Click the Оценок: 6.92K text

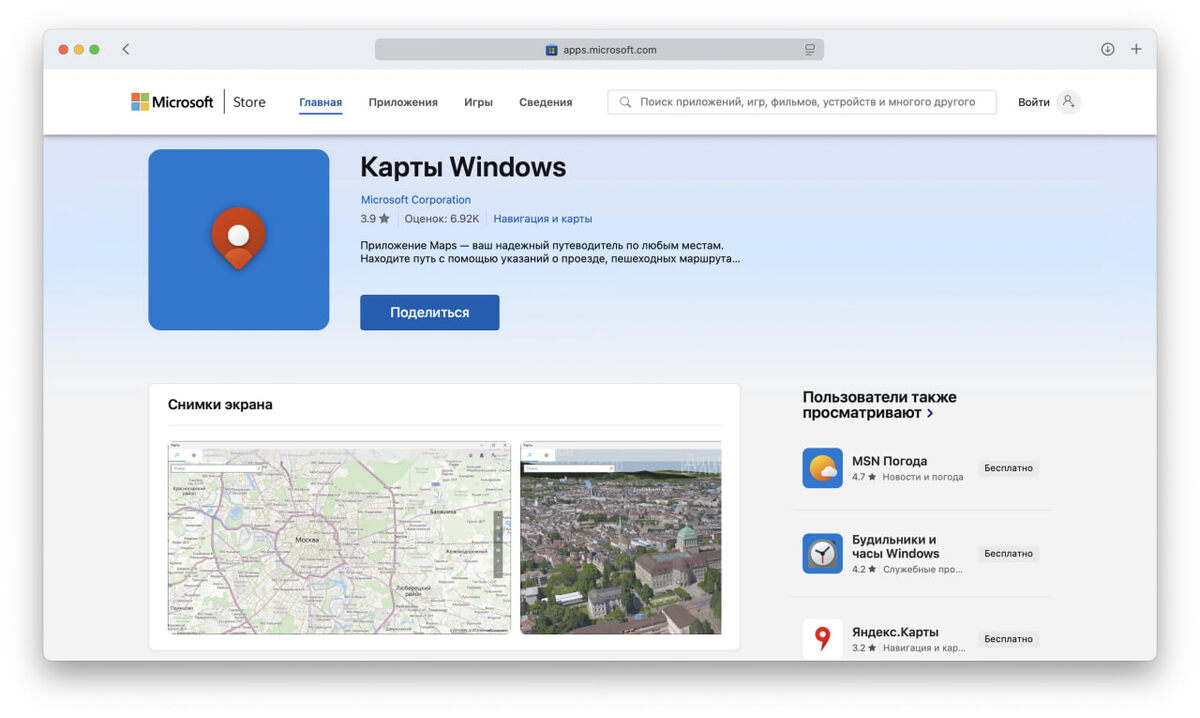[442, 219]
